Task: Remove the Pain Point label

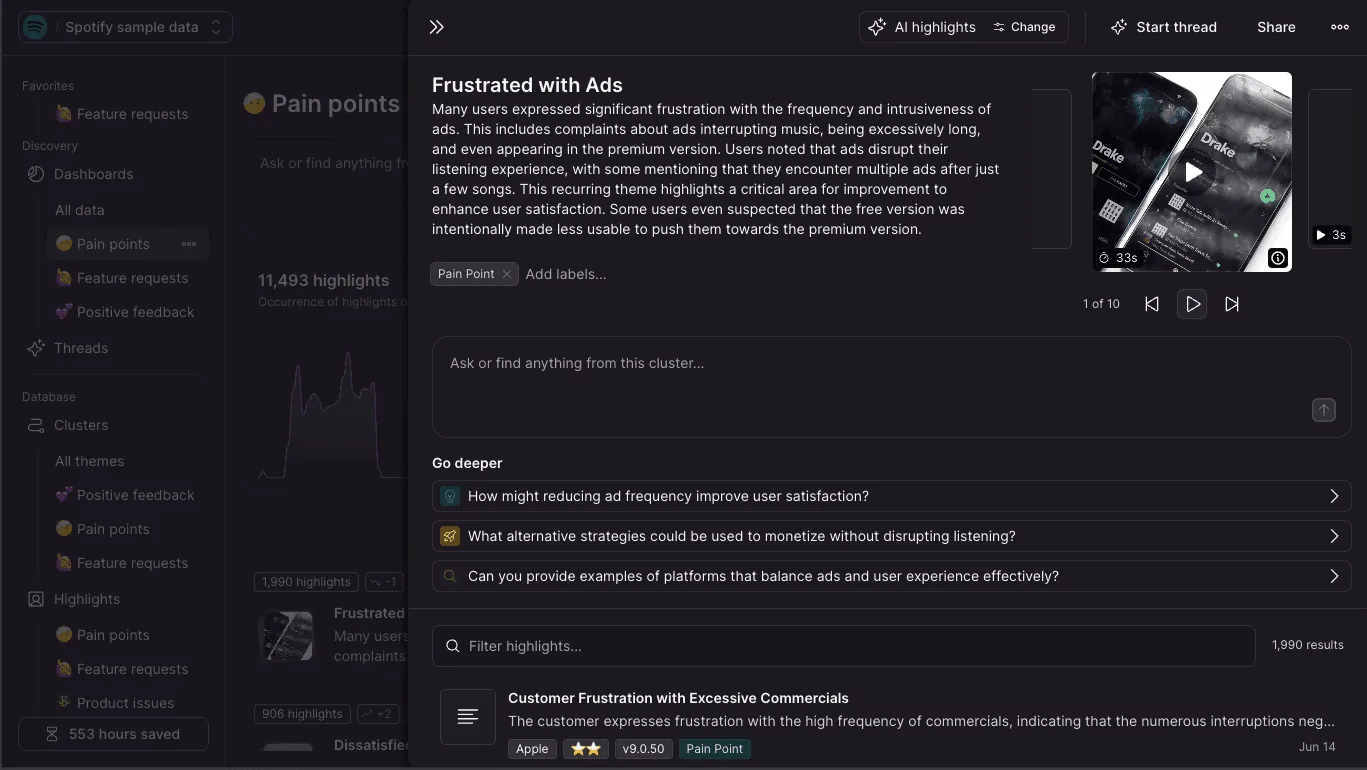Action: [x=507, y=274]
